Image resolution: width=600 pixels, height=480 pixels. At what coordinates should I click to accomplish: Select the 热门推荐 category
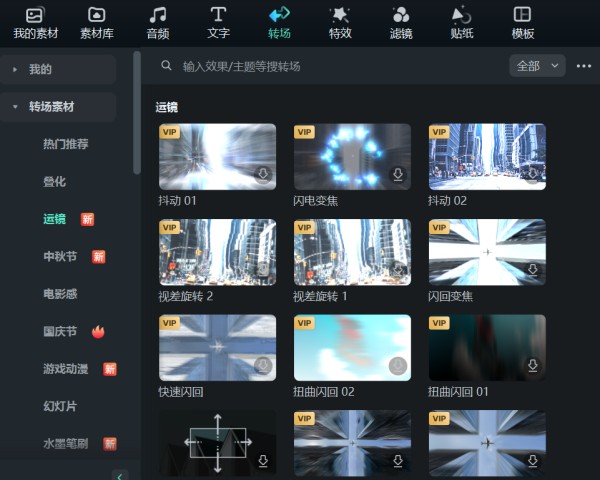point(65,144)
